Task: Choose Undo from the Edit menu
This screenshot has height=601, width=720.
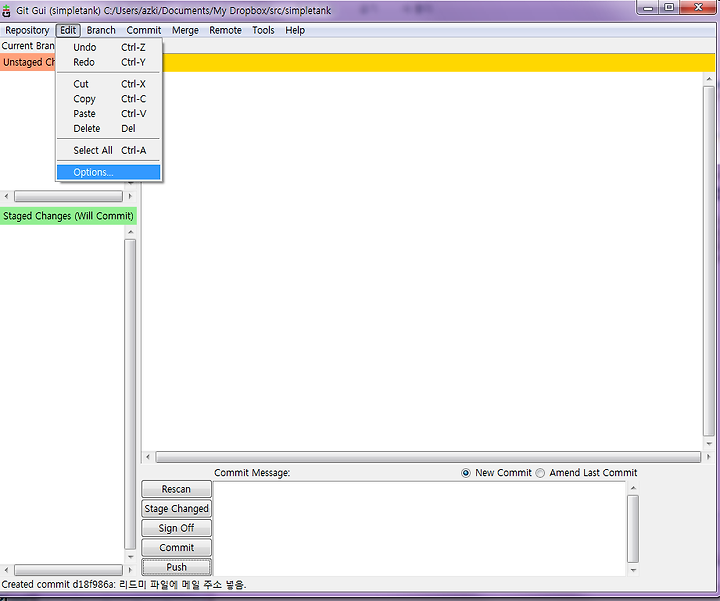Action: [x=108, y=47]
